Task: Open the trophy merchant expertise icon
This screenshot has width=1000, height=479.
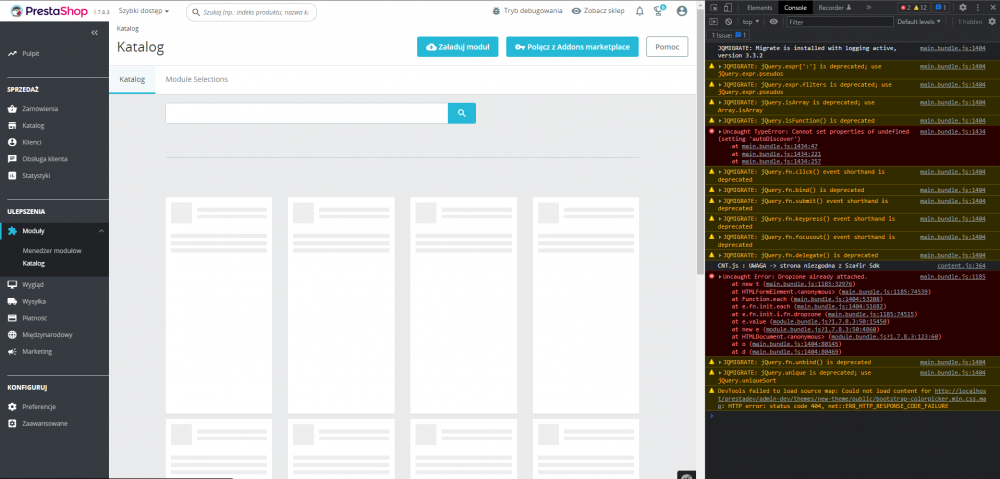Action: point(659,11)
